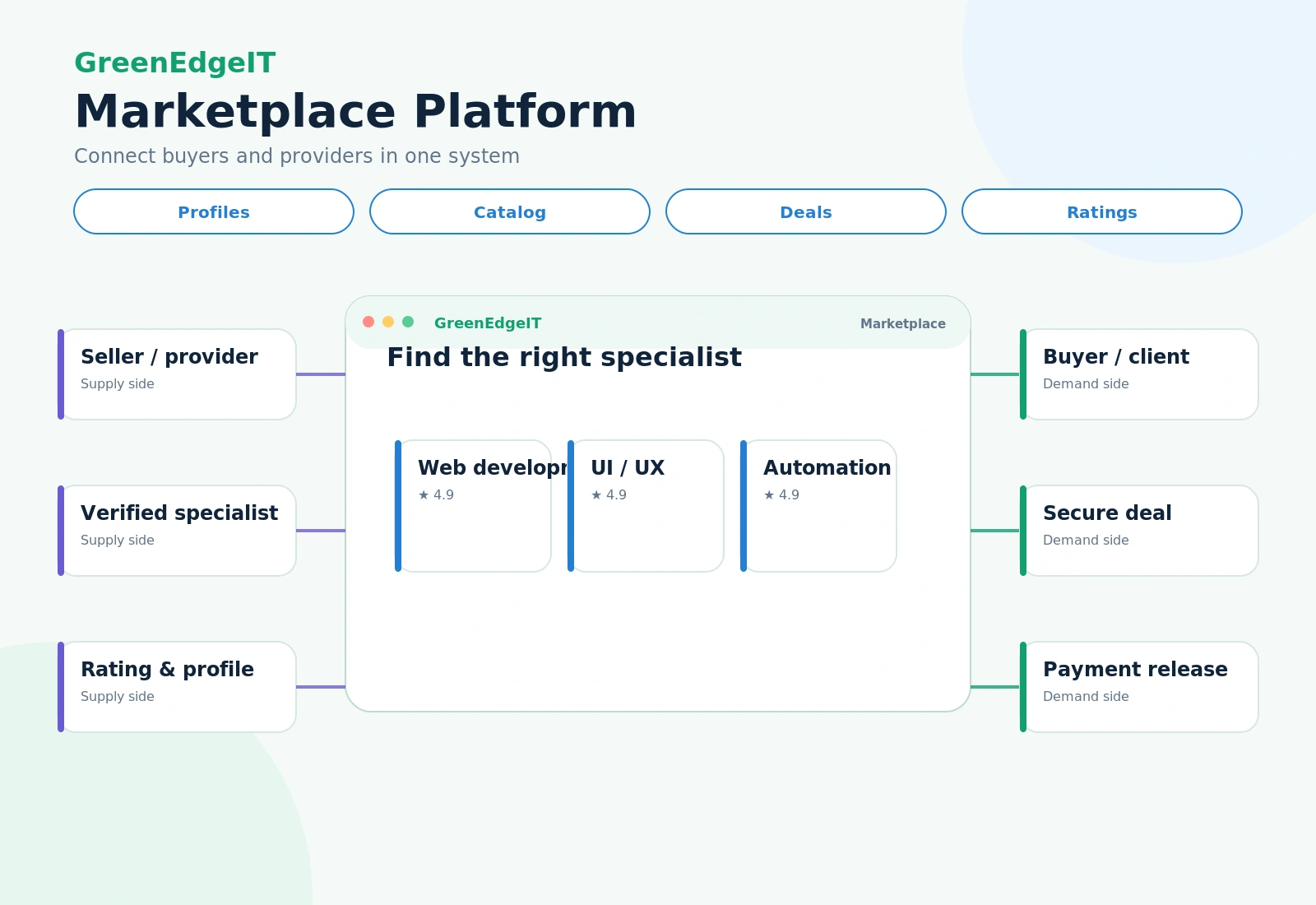Open the Verified specialist card
Screen dimensions: 1316x905
pos(177,531)
